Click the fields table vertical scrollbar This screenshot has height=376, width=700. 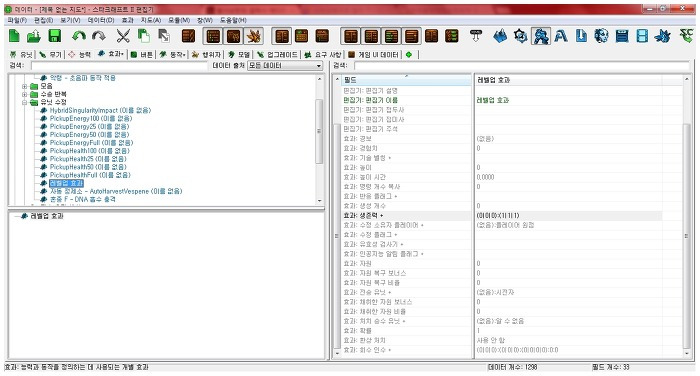(x=687, y=236)
